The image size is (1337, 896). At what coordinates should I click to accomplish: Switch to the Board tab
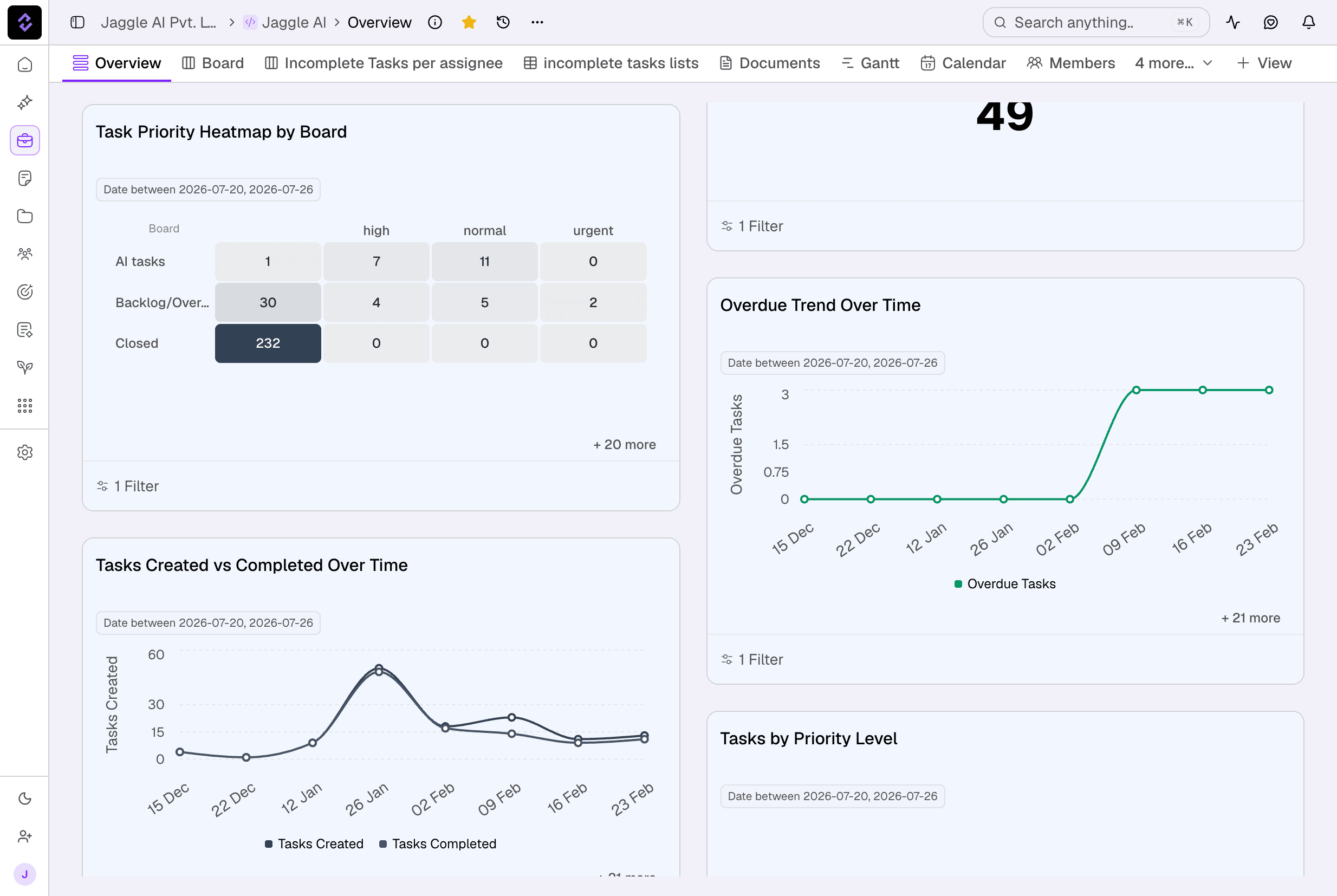[212, 63]
